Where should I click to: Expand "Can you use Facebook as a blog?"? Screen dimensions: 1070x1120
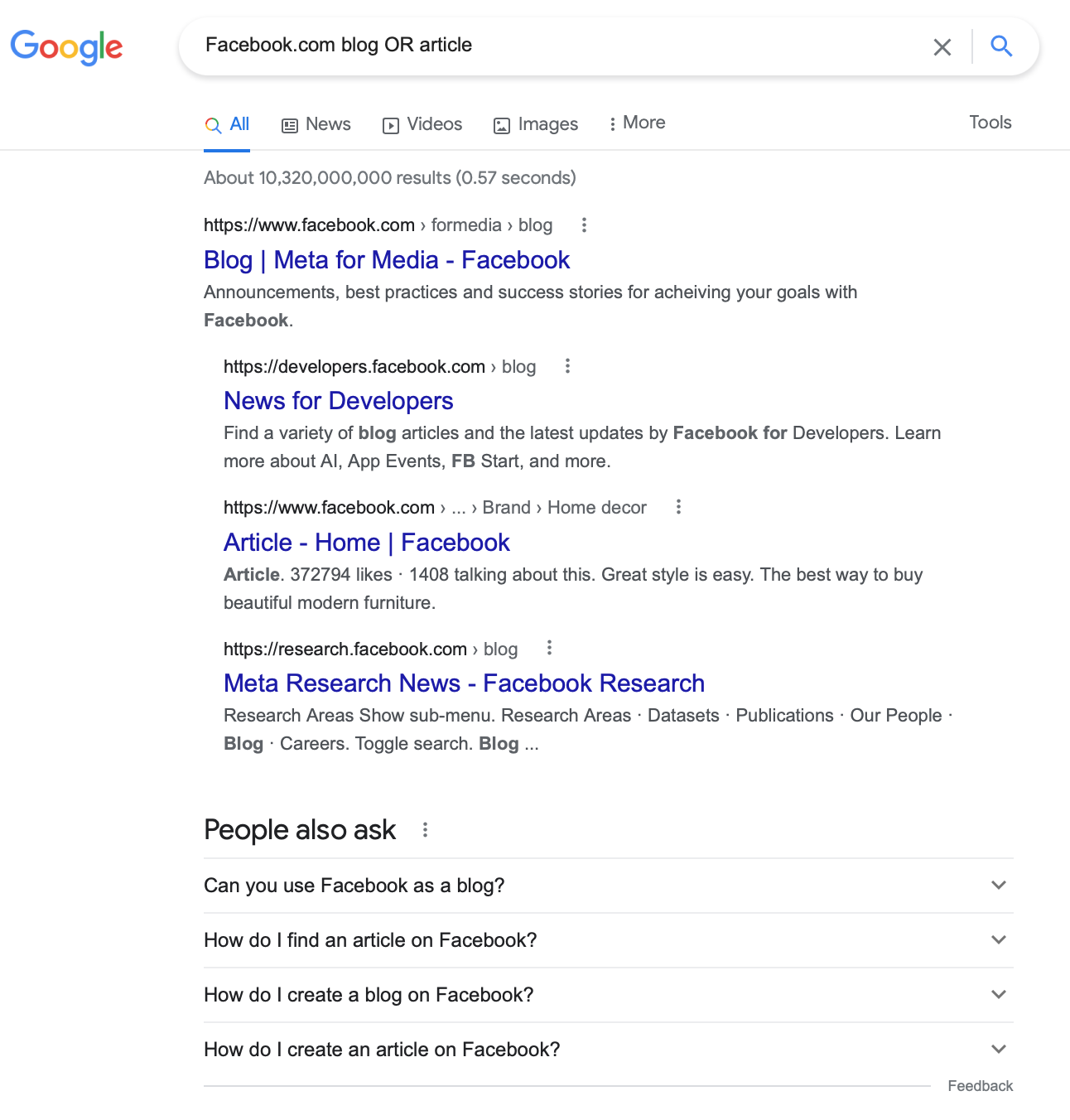coord(999,886)
